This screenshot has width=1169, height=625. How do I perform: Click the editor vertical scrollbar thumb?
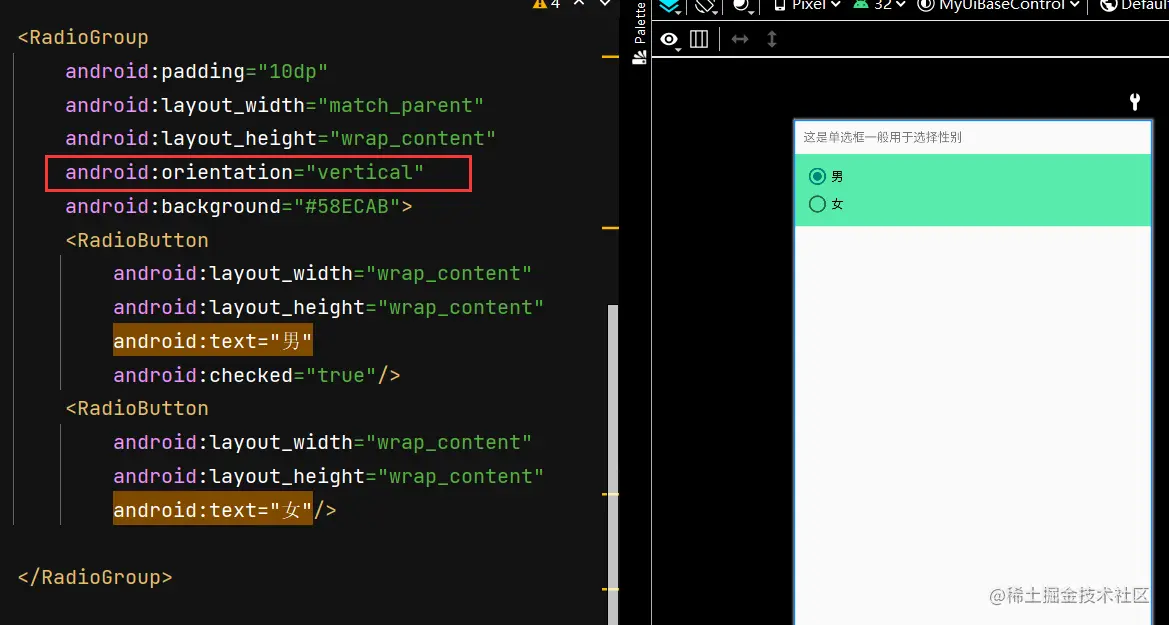[613, 464]
